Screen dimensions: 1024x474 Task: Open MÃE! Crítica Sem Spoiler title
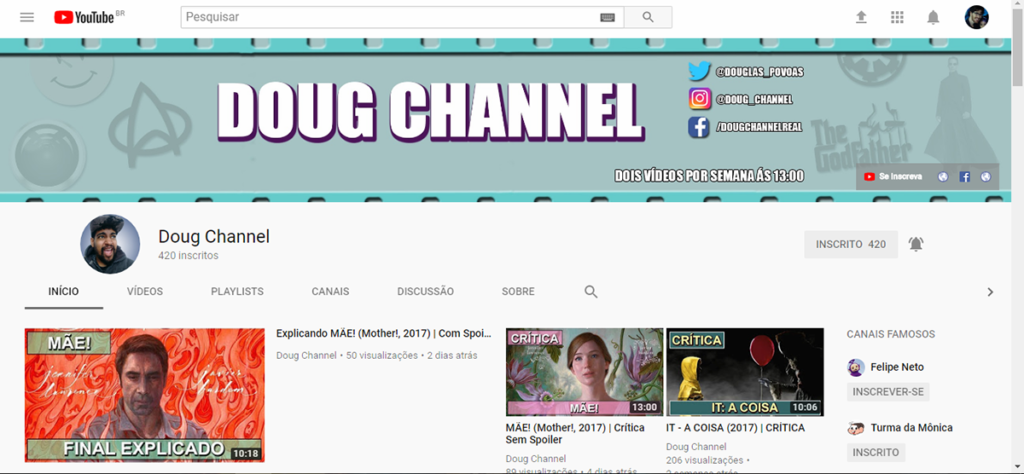(x=575, y=434)
